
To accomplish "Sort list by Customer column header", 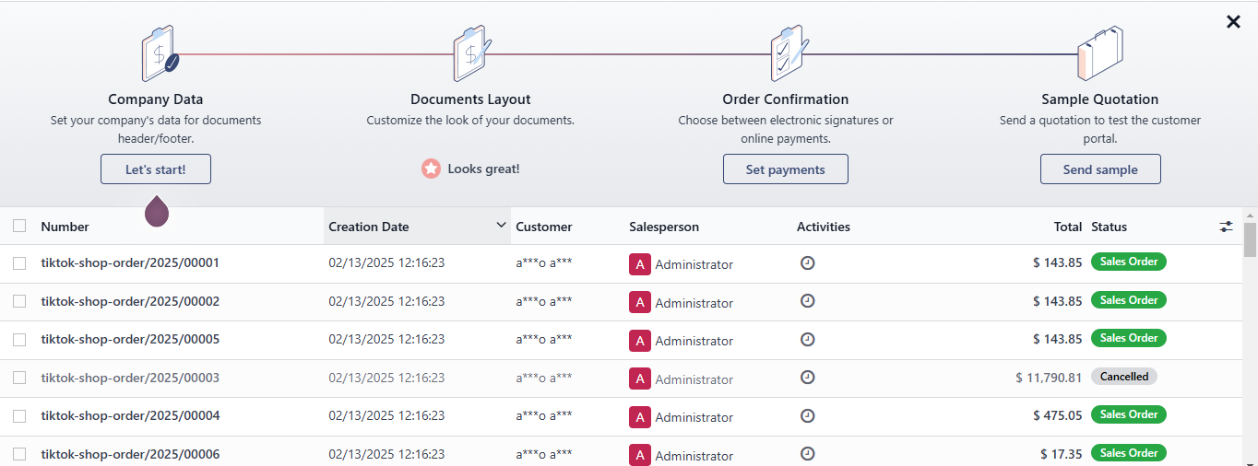I will (544, 227).
